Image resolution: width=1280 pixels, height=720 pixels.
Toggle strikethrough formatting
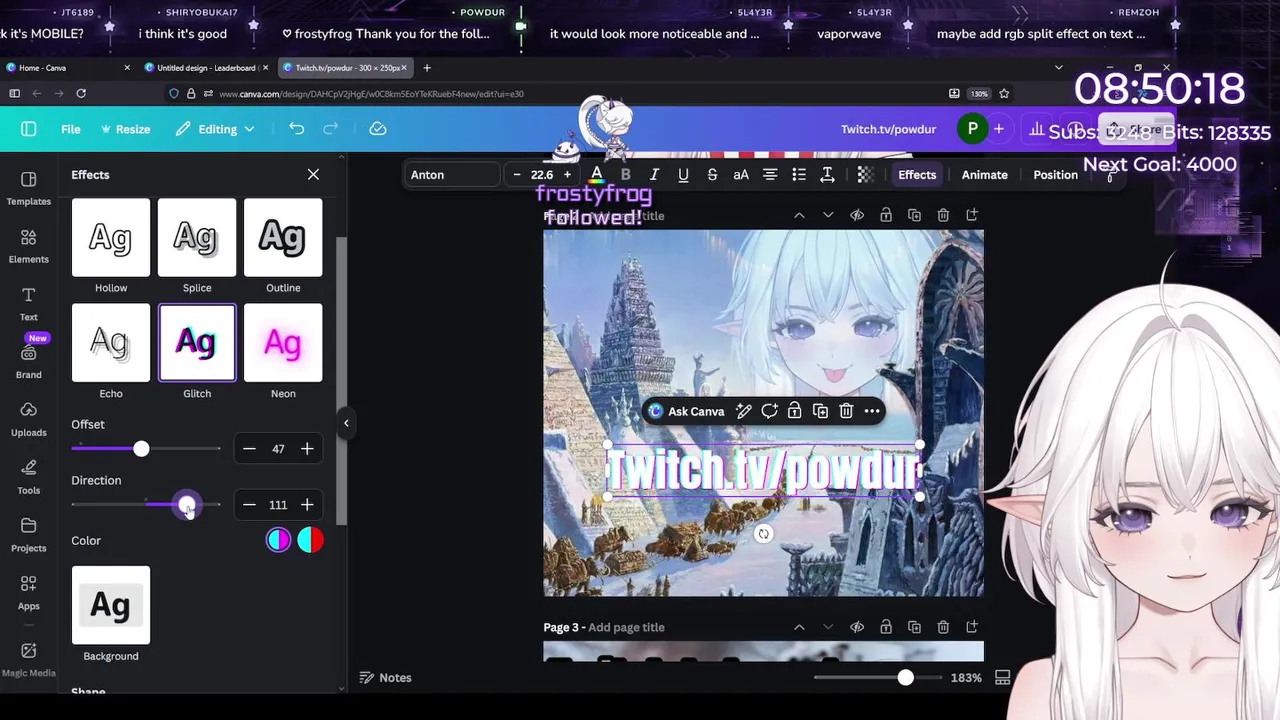pyautogui.click(x=712, y=175)
